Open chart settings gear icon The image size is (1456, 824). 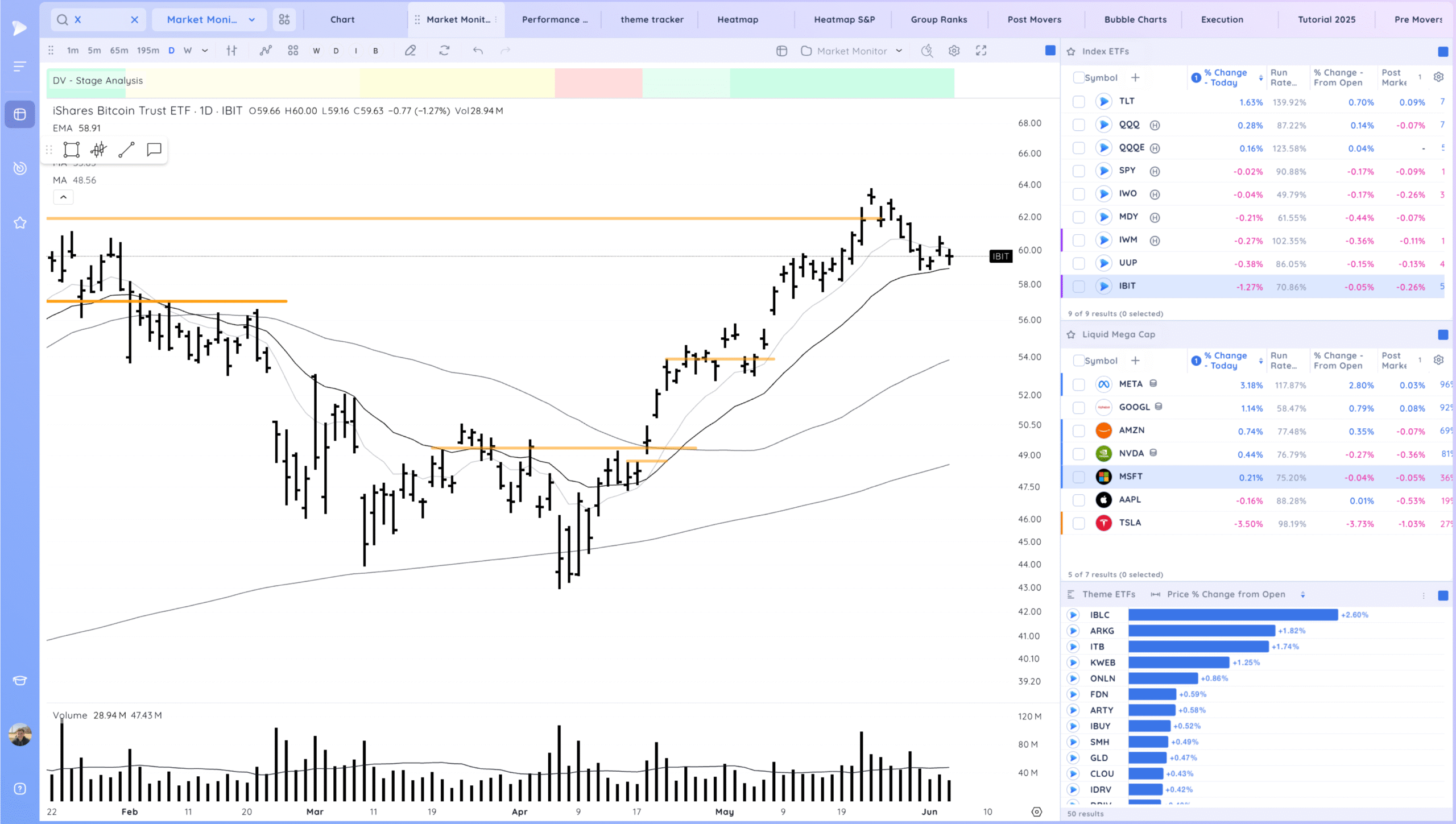pyautogui.click(x=954, y=51)
